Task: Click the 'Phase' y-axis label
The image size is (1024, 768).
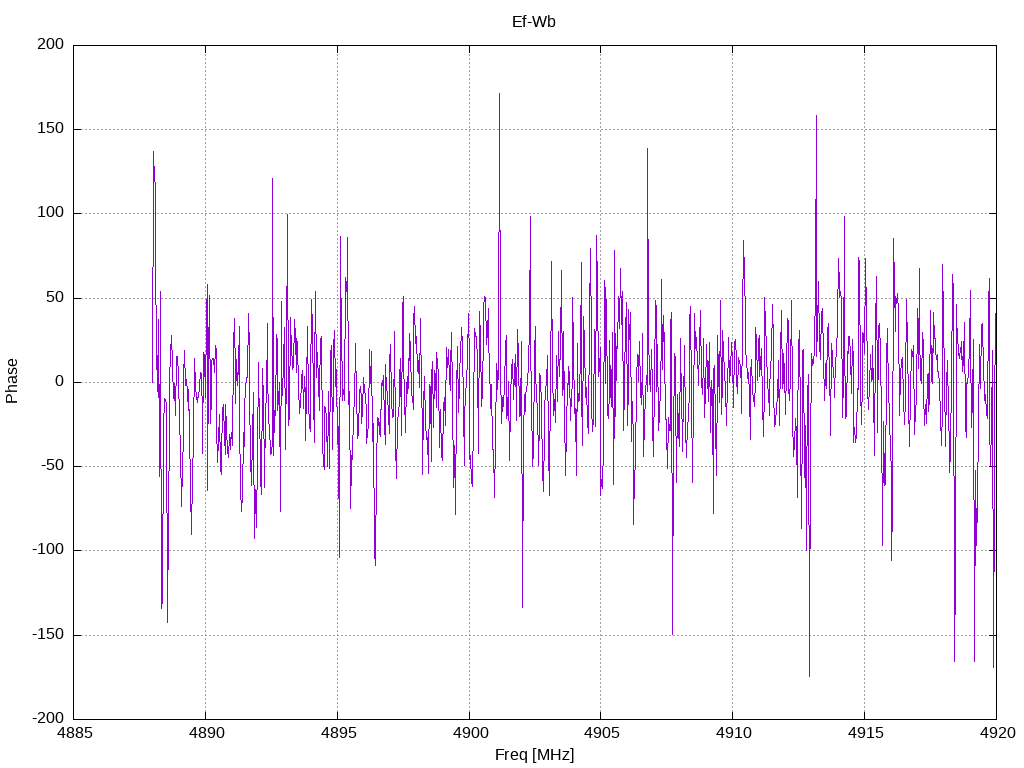Action: click(12, 381)
